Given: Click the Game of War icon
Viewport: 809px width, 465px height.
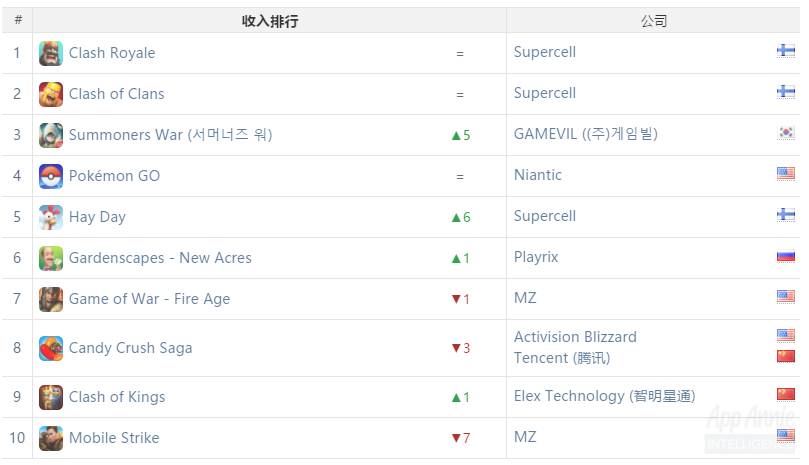Looking at the screenshot, I should (51, 299).
